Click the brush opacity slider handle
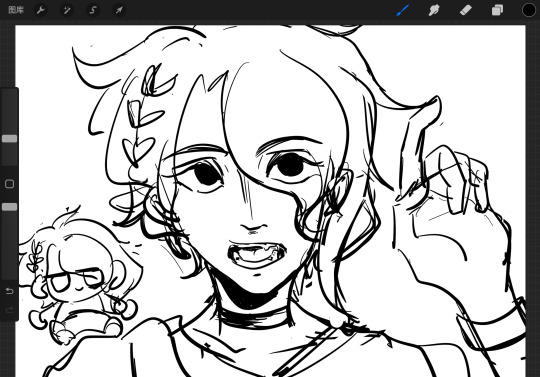 pyautogui.click(x=10, y=207)
